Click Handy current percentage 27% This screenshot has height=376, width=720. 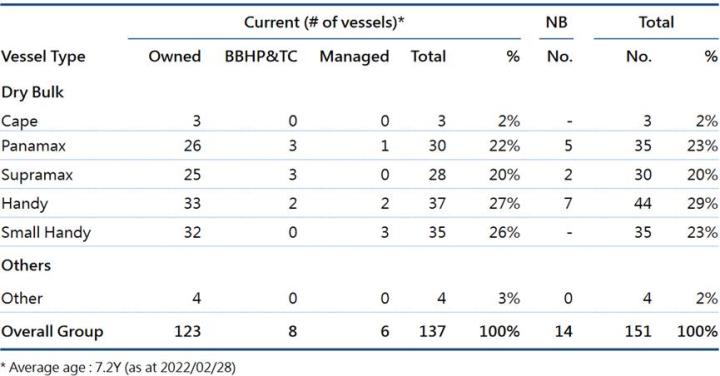(504, 203)
